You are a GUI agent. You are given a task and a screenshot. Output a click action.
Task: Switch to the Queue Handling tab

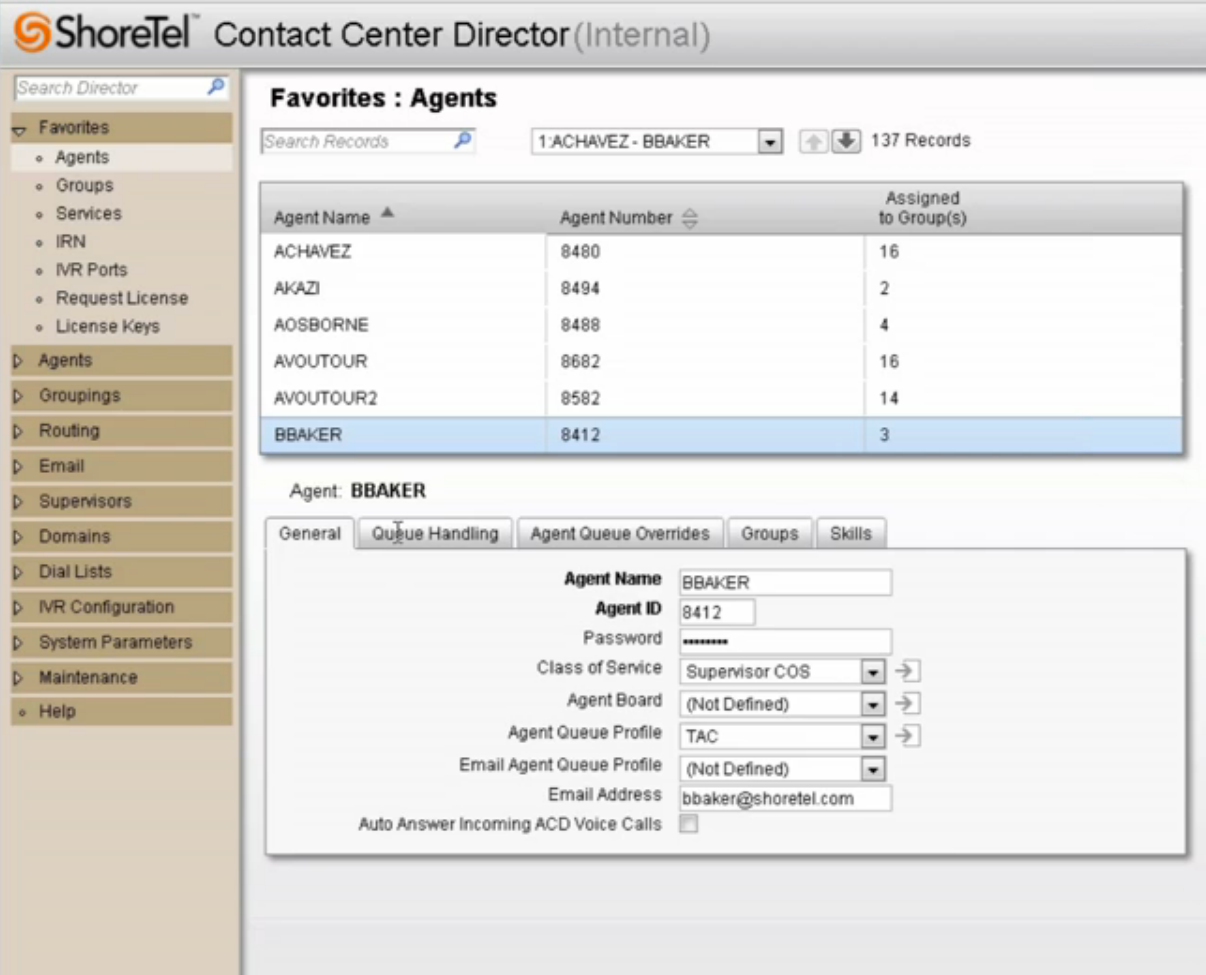[435, 534]
